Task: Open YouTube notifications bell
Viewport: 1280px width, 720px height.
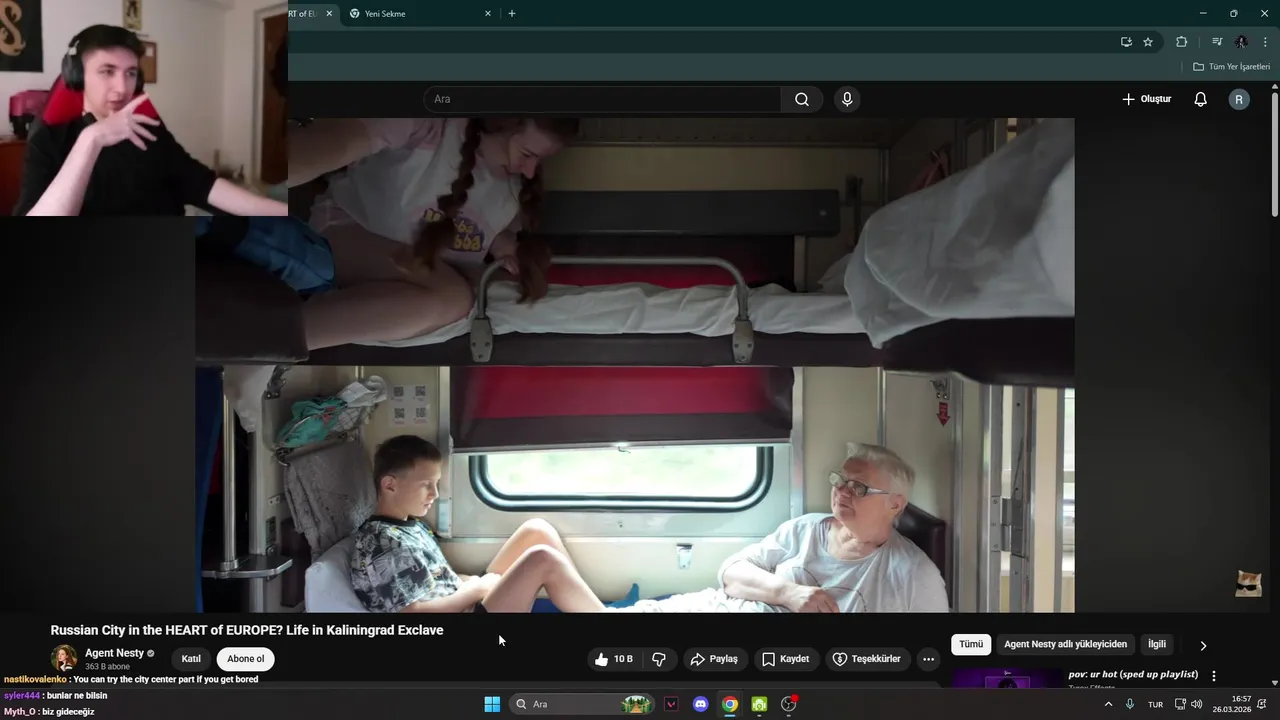Action: (1200, 99)
